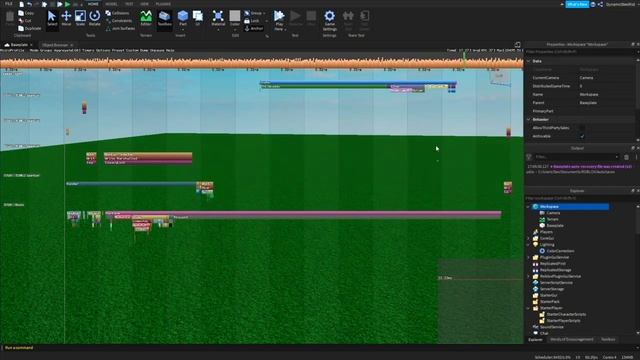Screen dimensions: 640x360
Task: Click the Output filter input field
Action: click(576, 157)
